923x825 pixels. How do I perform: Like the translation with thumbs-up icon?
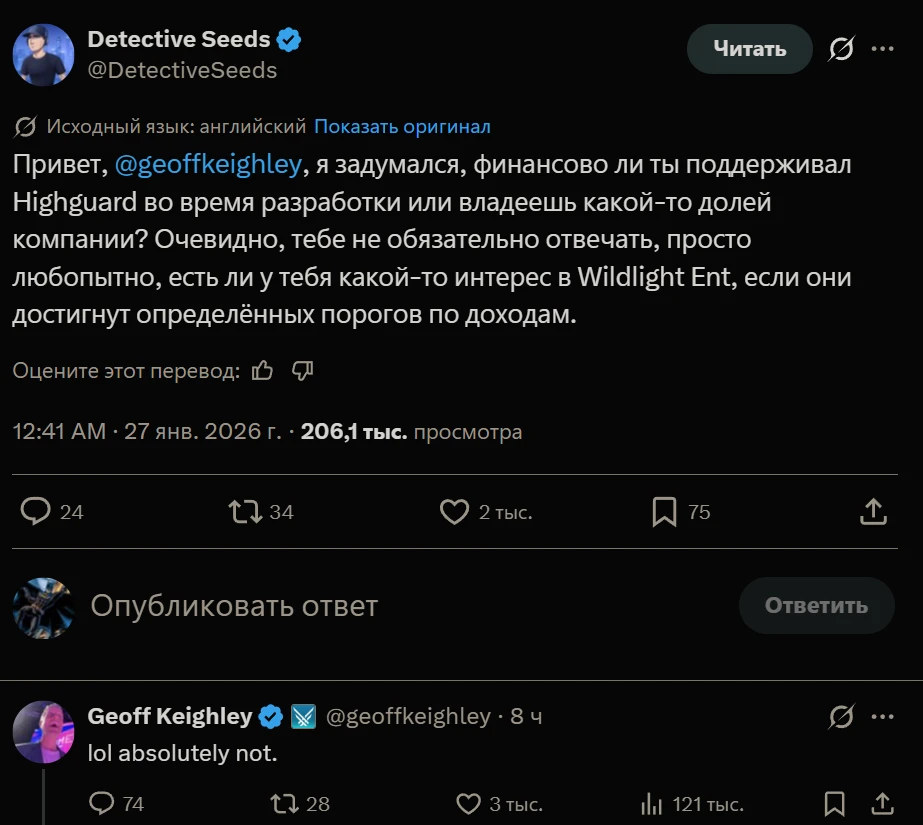point(263,371)
